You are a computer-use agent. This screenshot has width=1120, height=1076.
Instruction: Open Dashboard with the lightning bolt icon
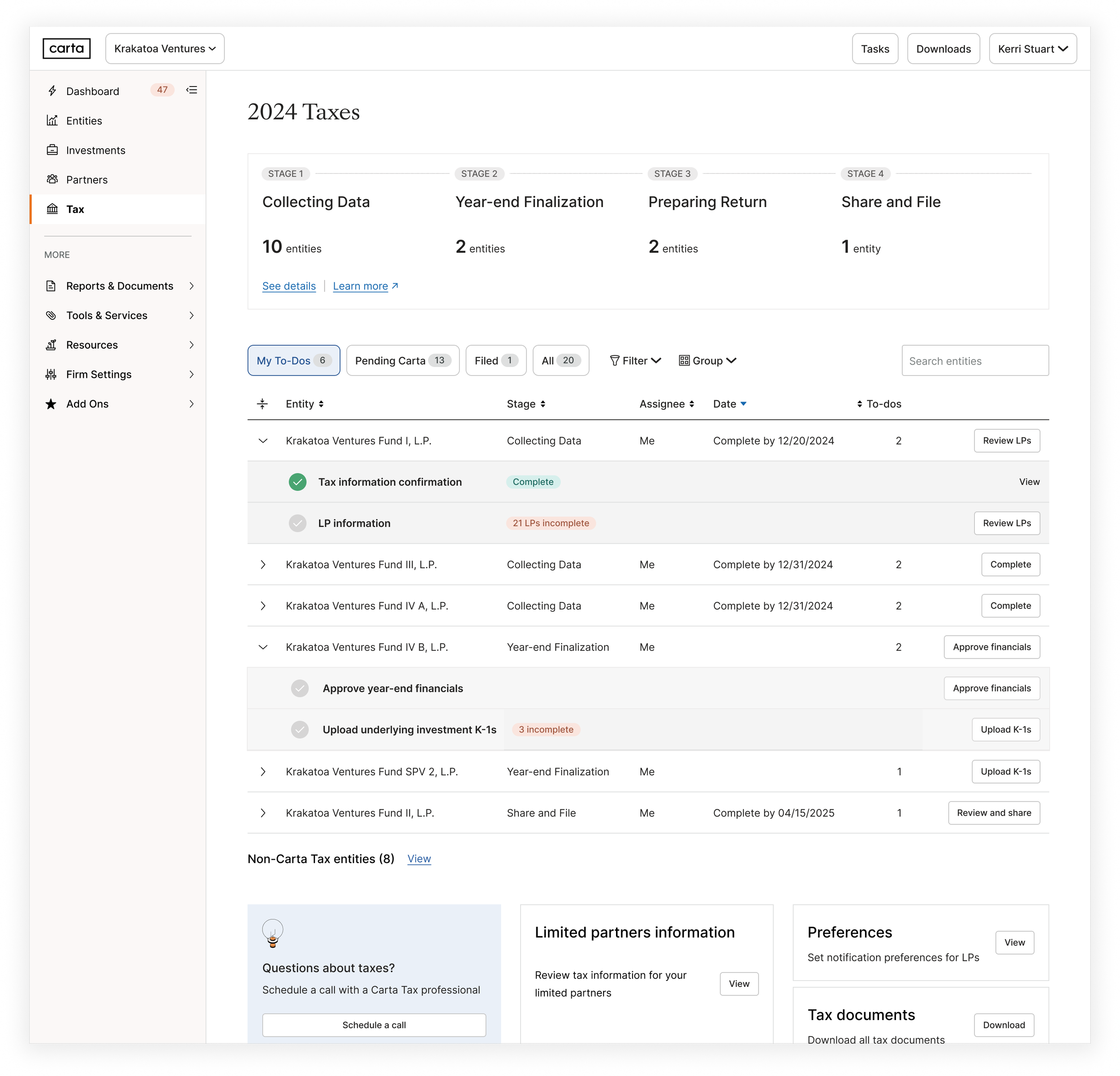tap(52, 91)
